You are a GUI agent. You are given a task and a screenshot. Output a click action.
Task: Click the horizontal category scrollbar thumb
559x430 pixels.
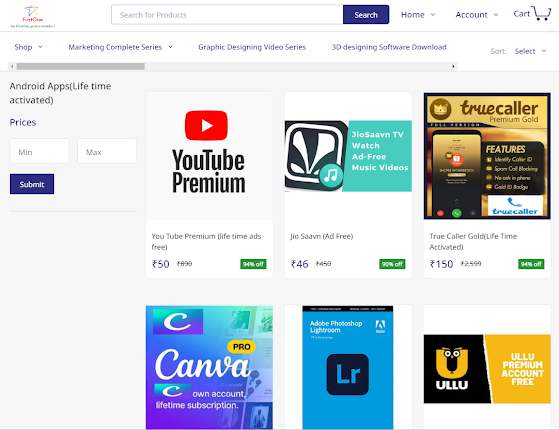click(81, 66)
